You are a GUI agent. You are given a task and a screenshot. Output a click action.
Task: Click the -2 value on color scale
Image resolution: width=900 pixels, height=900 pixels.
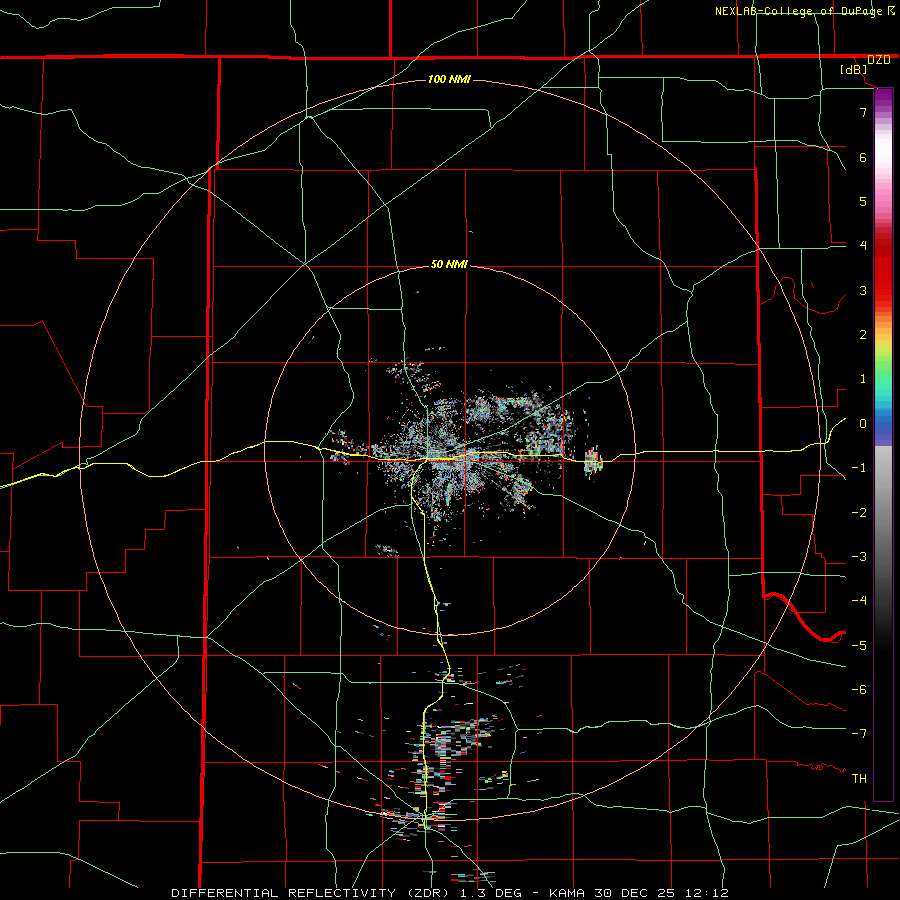[x=859, y=513]
